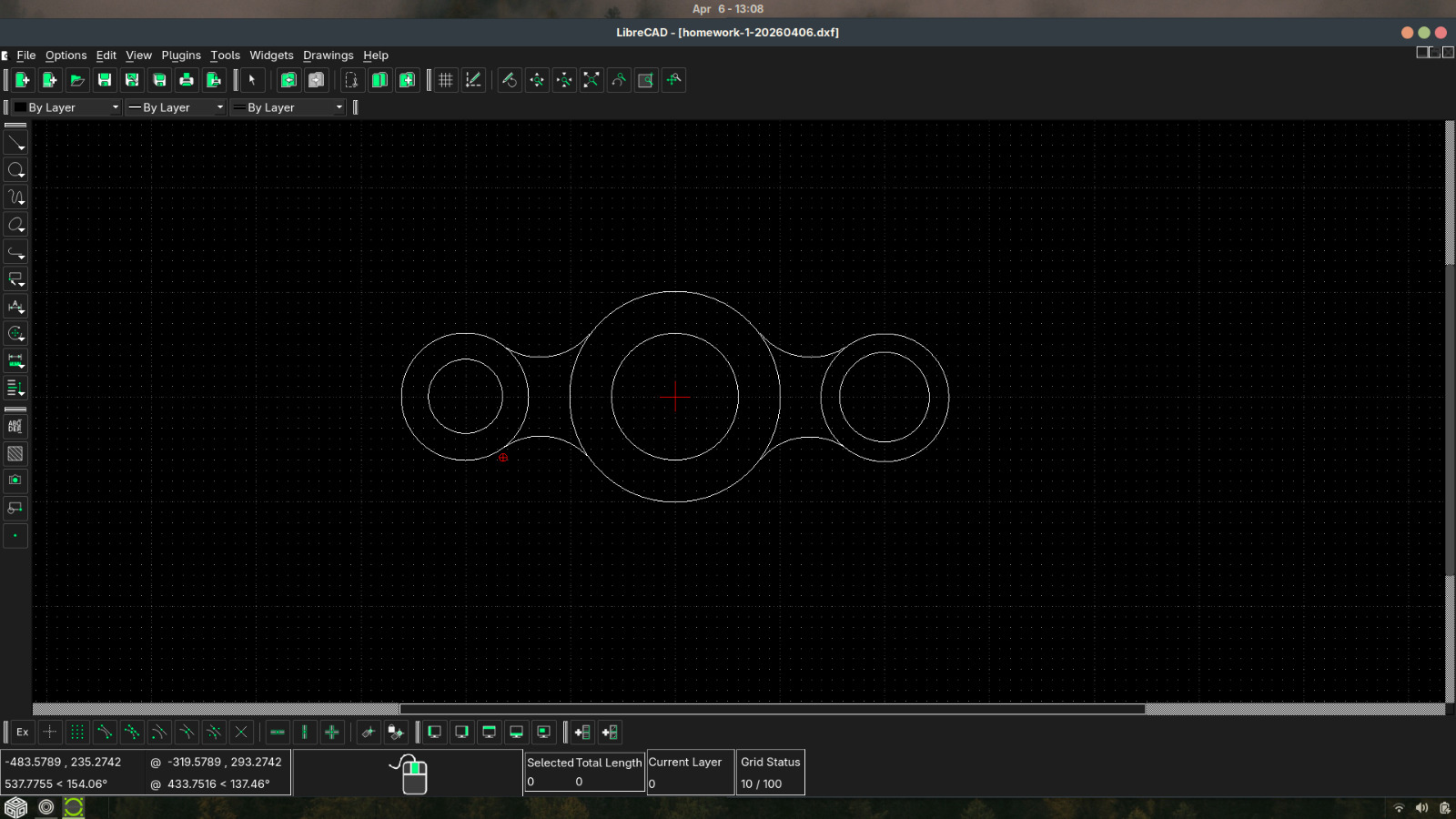Click the volume icon in system tray
This screenshot has width=1456, height=819.
(1421, 808)
